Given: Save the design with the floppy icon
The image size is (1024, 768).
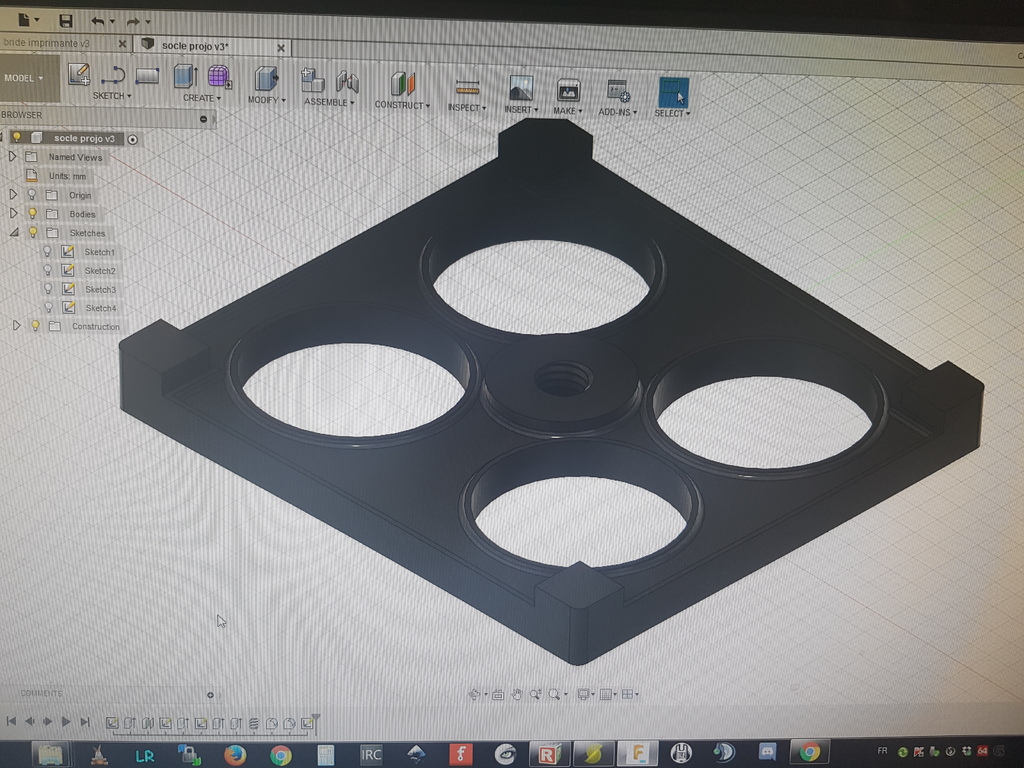Looking at the screenshot, I should [65, 21].
